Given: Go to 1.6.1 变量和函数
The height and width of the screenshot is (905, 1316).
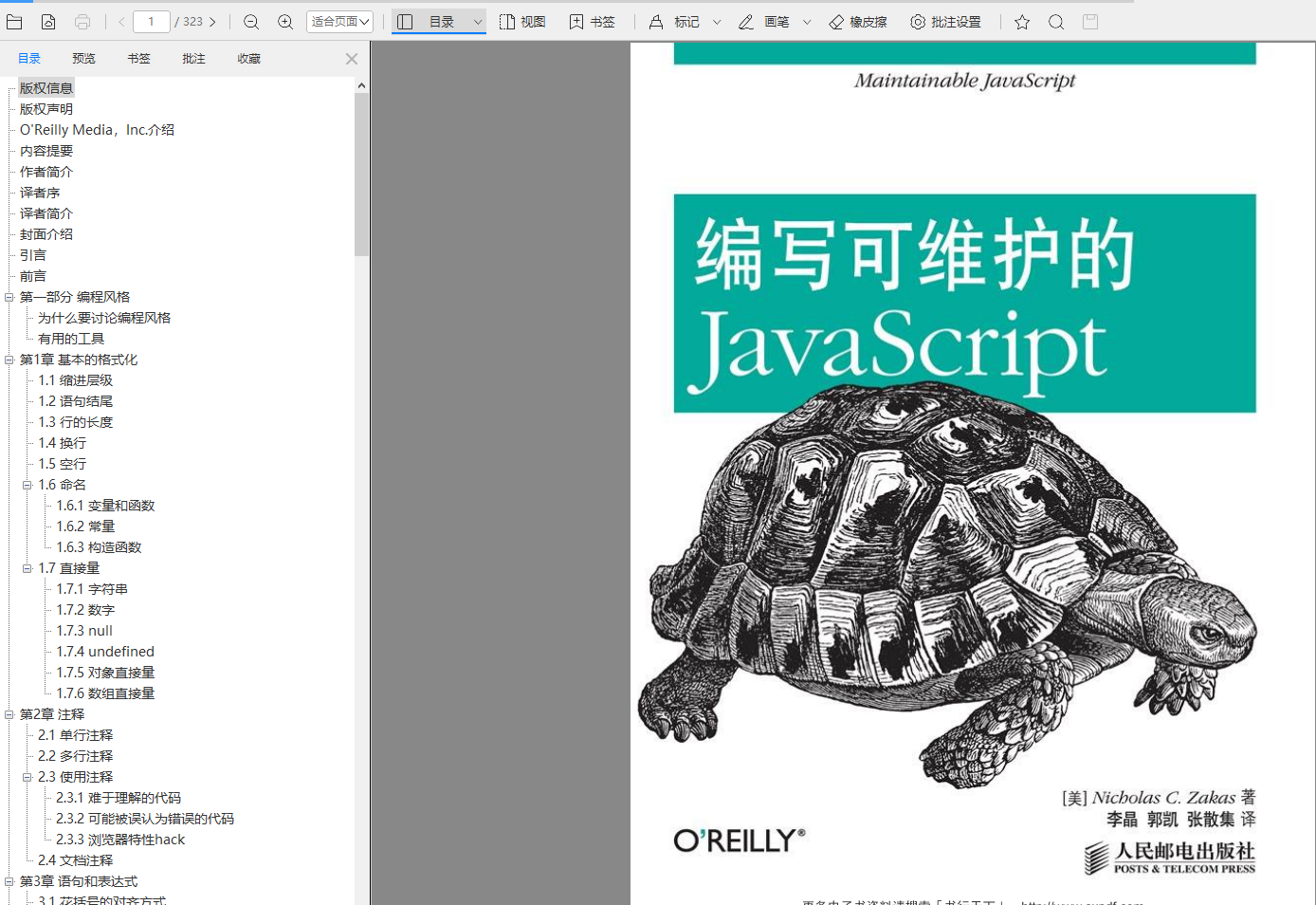Looking at the screenshot, I should tap(105, 506).
